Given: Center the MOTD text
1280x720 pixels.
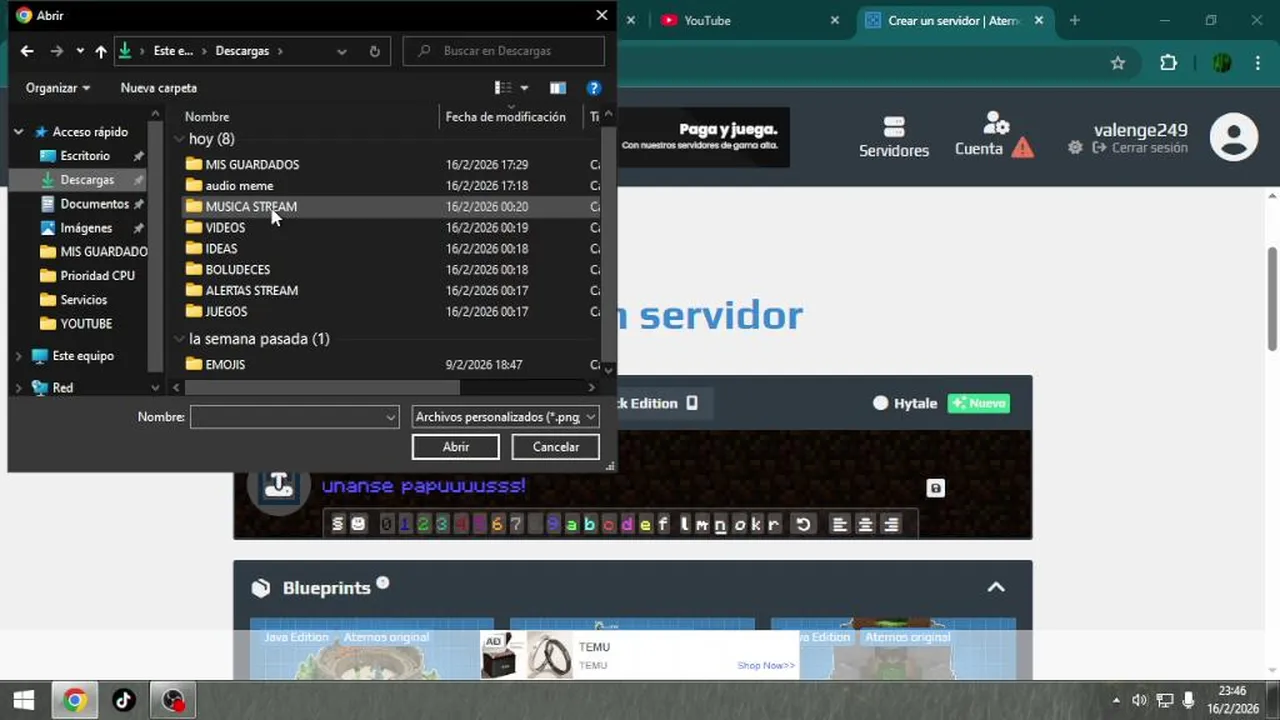Looking at the screenshot, I should pyautogui.click(x=866, y=524).
